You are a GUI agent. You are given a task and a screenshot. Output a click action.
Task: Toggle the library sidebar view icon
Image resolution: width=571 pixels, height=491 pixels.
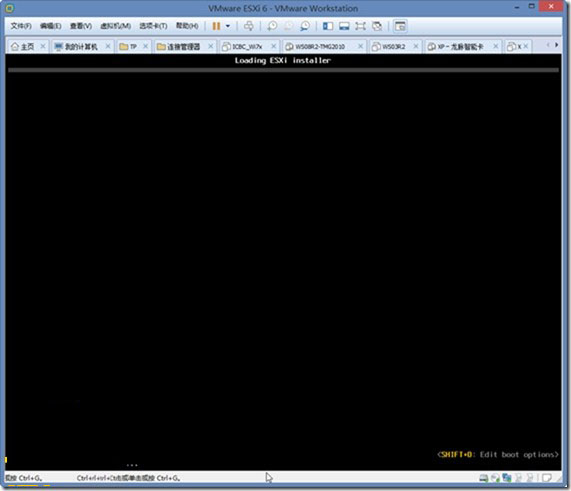(x=328, y=26)
